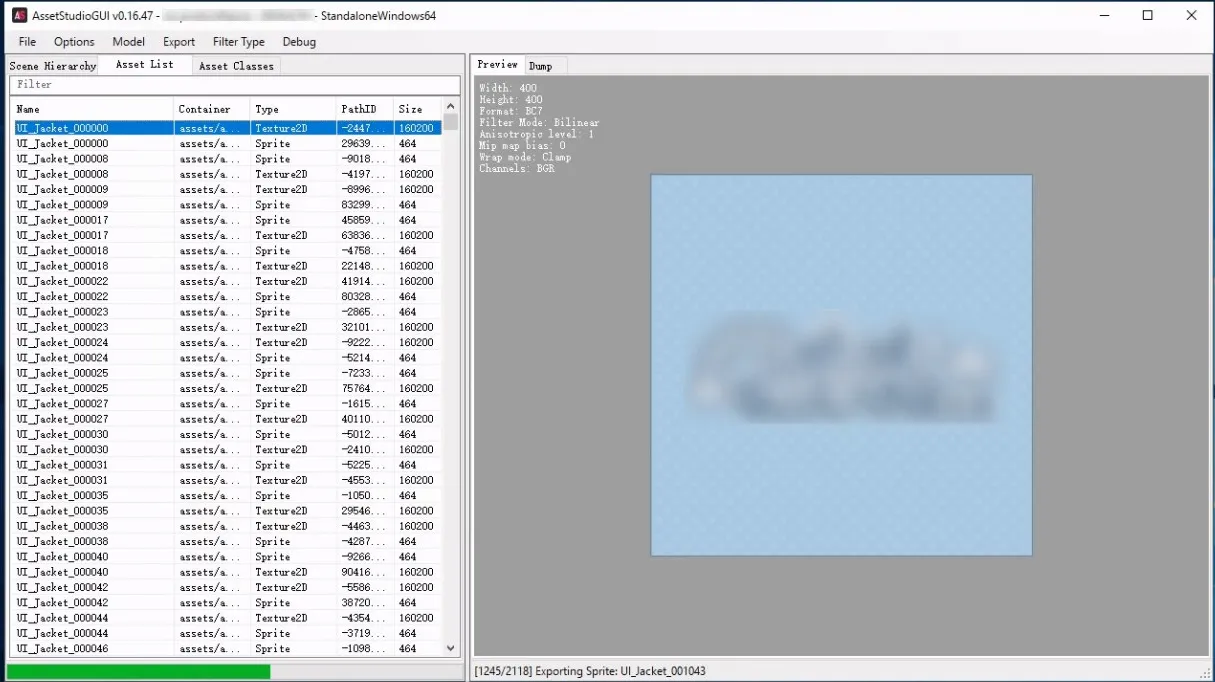The width and height of the screenshot is (1215, 682).
Task: Click the green export progress bar
Action: (x=138, y=671)
